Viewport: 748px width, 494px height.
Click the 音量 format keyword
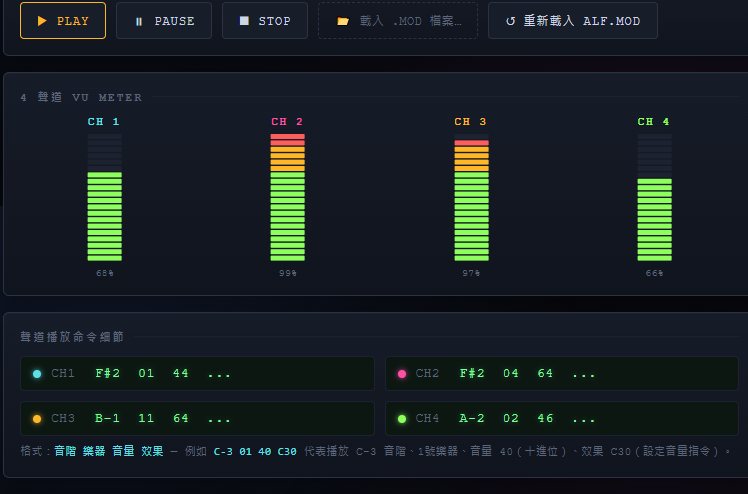(x=123, y=451)
